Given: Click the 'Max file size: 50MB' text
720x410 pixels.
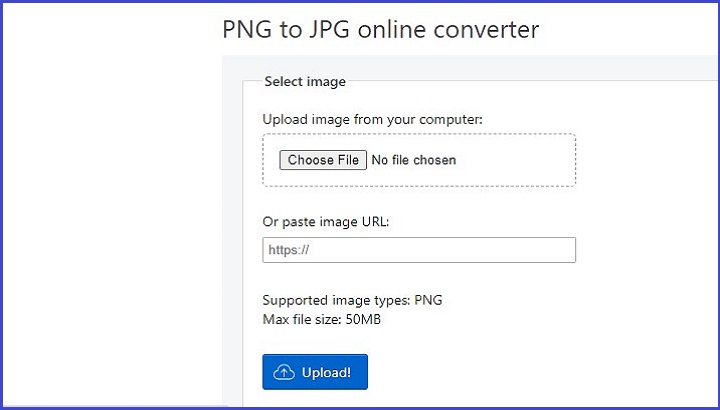Looking at the screenshot, I should [x=321, y=319].
